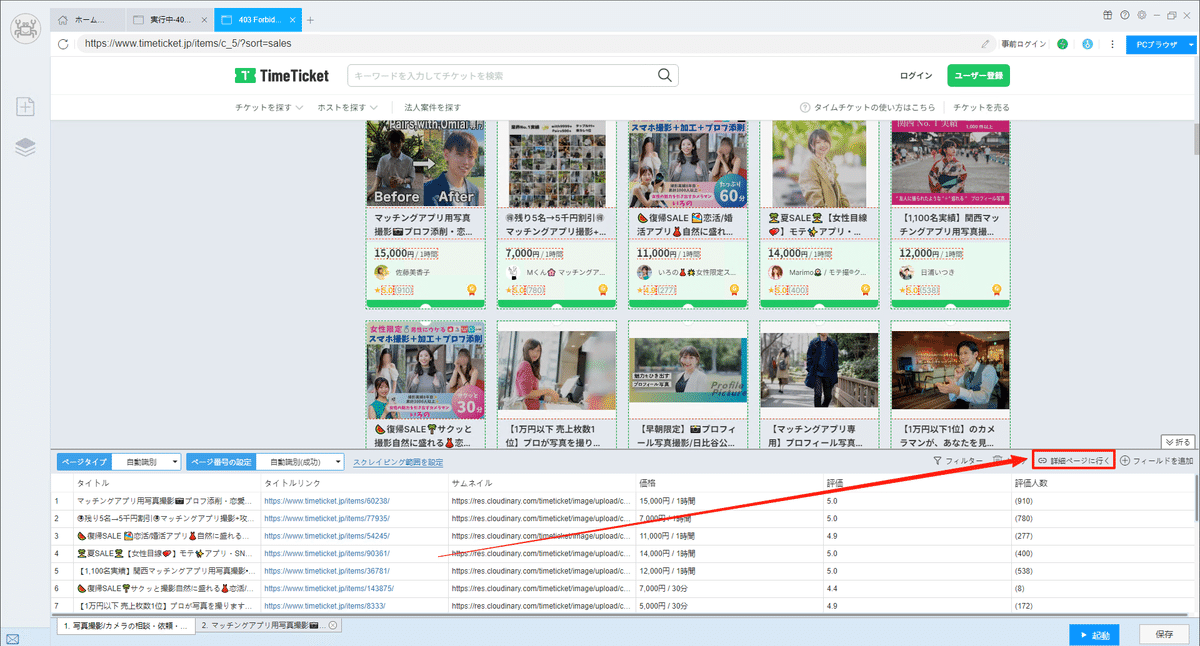Click the new task plus icon in sidebar
Screen dimensions: 1200x646
tap(26, 106)
